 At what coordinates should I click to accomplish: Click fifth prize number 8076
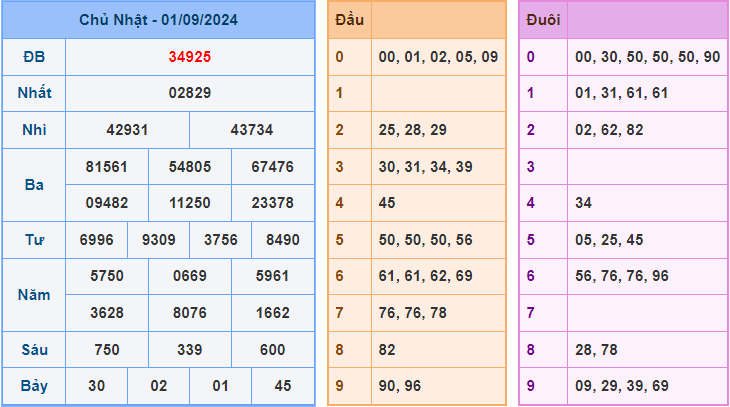(x=189, y=312)
